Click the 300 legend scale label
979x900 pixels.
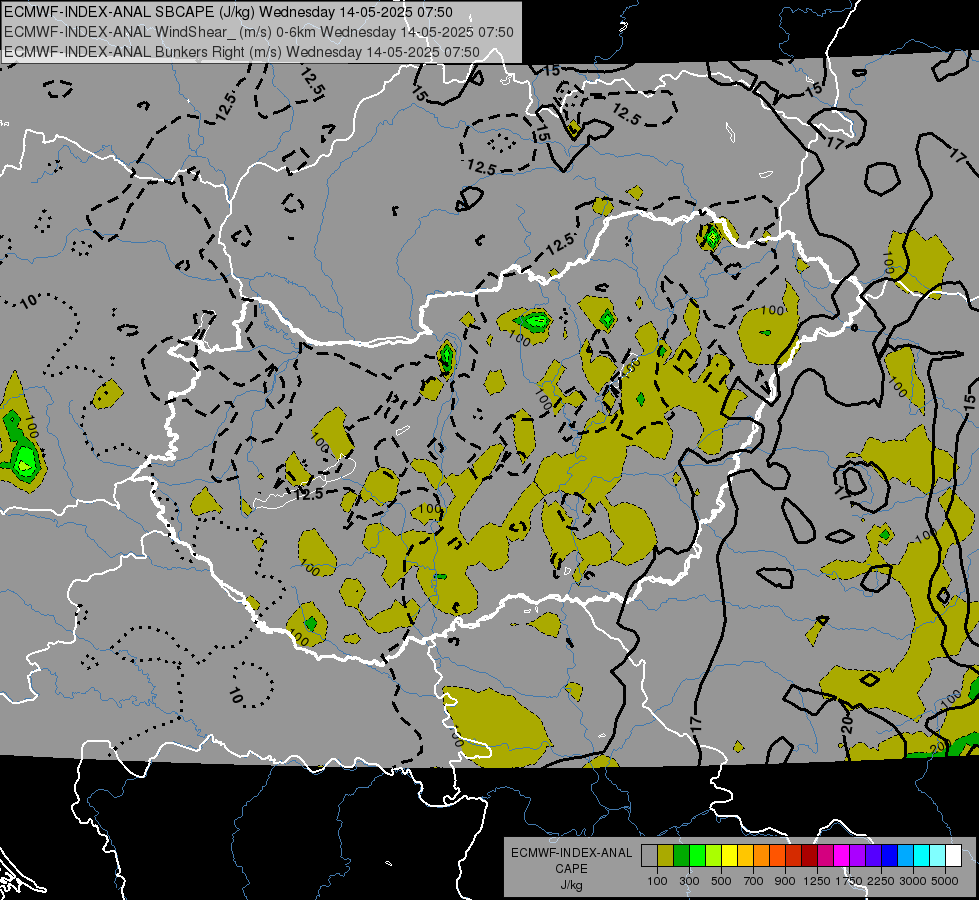click(689, 881)
